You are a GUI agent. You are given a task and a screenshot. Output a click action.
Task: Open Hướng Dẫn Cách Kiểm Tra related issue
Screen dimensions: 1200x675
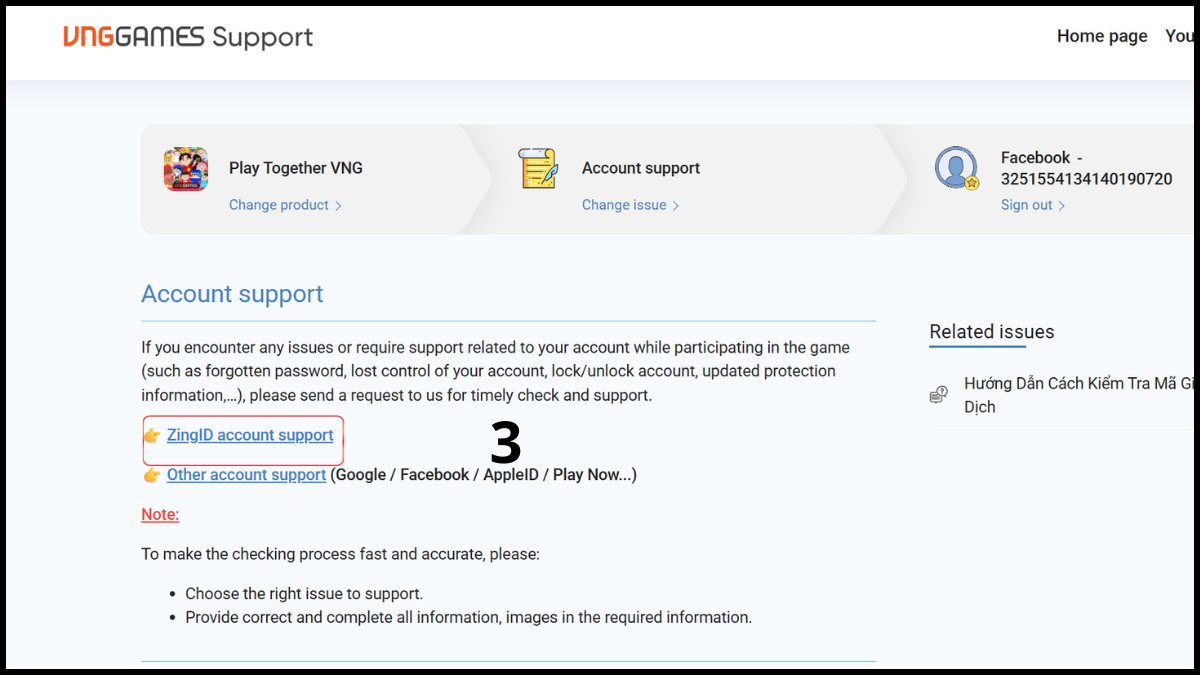coord(1080,395)
